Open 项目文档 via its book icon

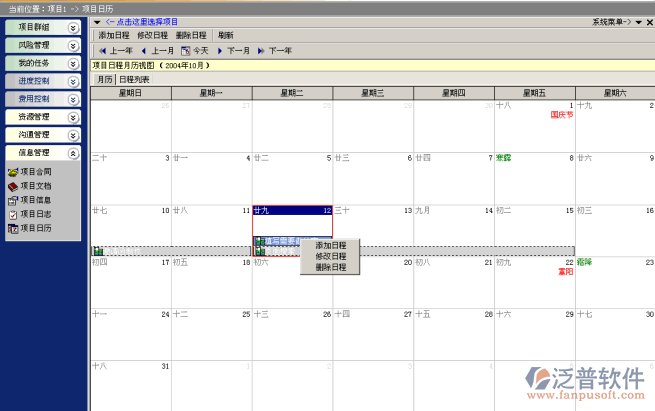coord(12,186)
